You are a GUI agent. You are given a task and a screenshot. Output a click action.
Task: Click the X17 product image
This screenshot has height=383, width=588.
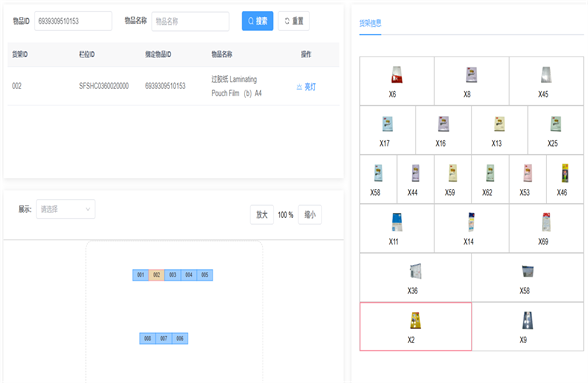point(387,124)
